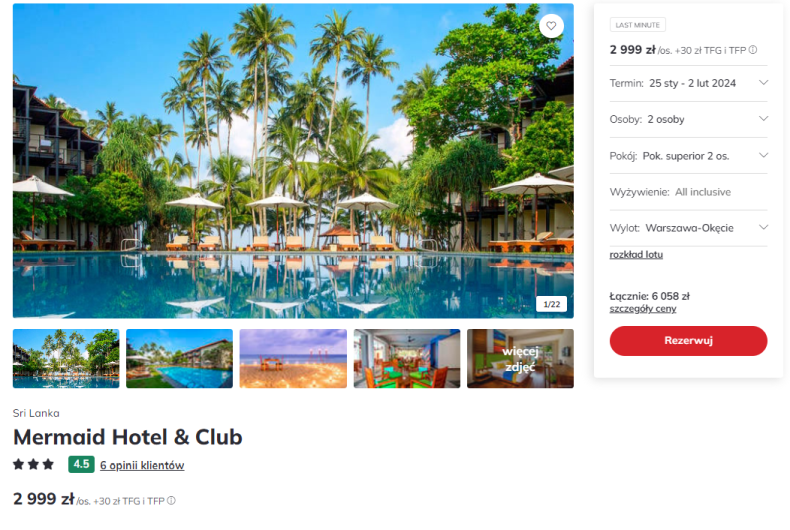Open the Wylot departure airport dropdown
Screen dimensions: 790x530
(688, 228)
